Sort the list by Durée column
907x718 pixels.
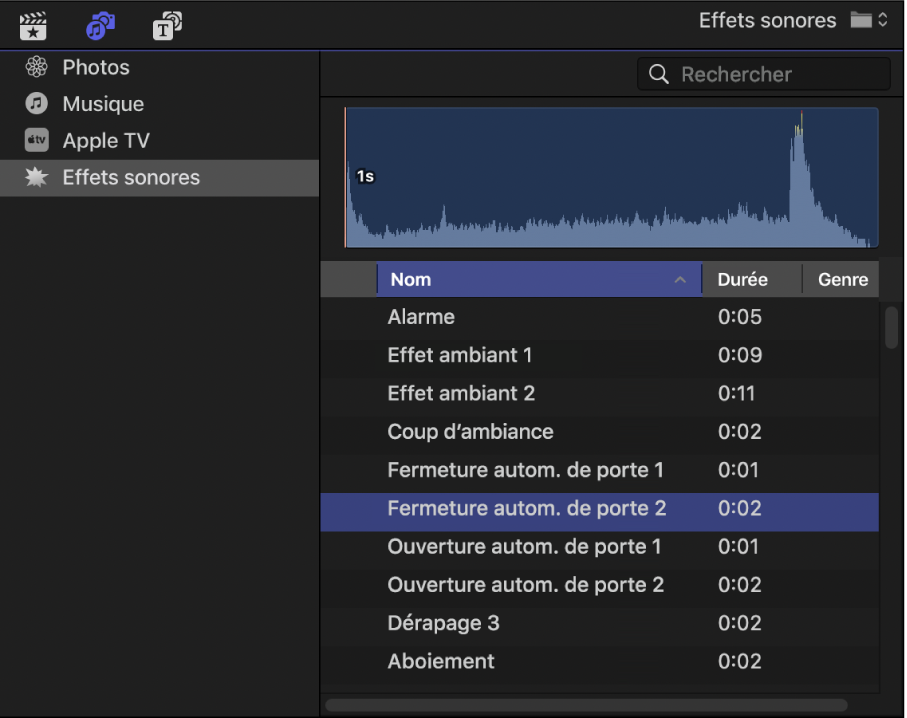(742, 280)
